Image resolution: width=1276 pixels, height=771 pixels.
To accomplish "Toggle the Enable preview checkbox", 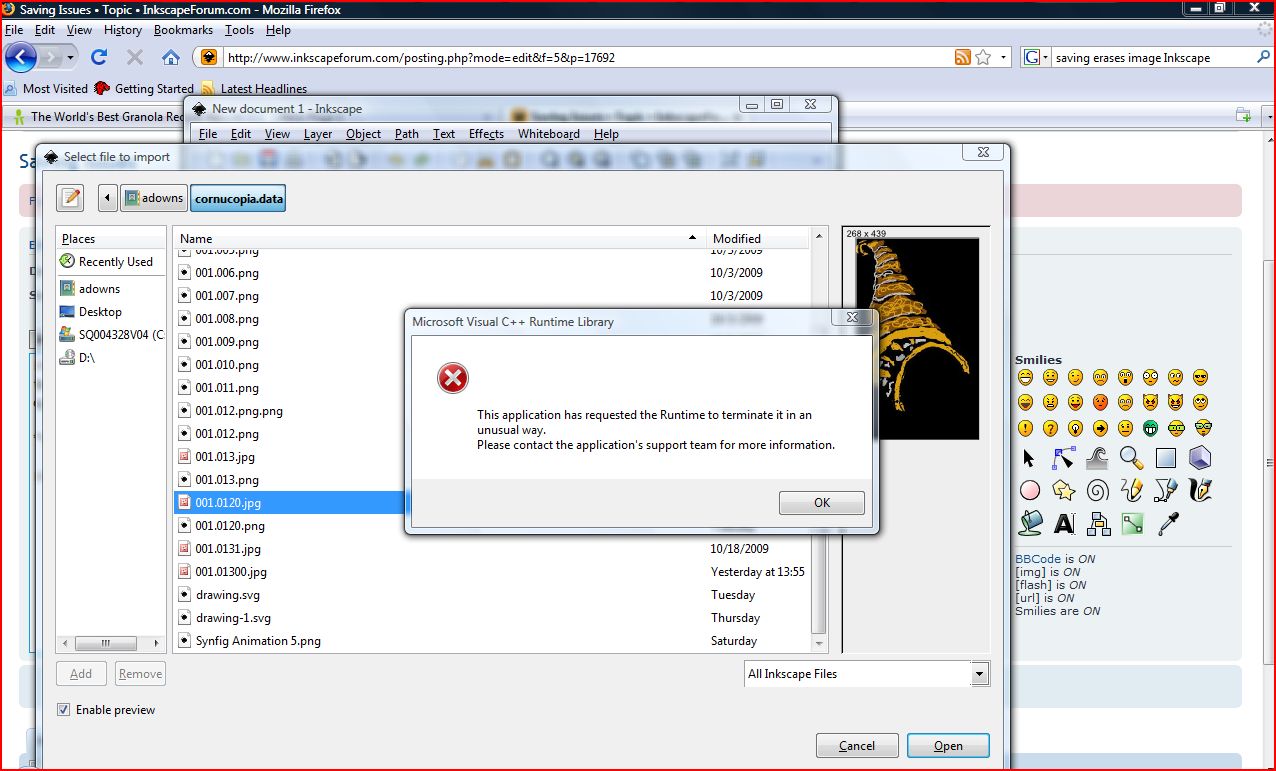I will pyautogui.click(x=64, y=710).
